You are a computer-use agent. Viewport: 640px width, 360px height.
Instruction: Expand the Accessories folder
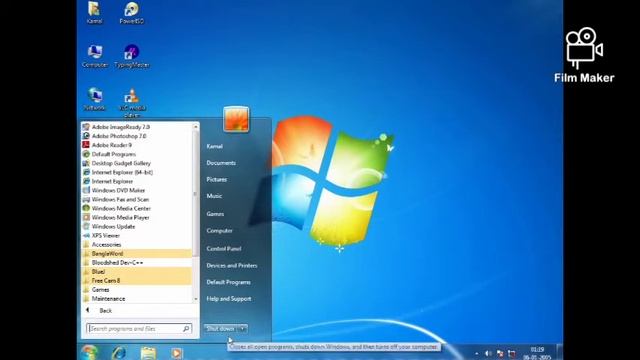[136, 244]
